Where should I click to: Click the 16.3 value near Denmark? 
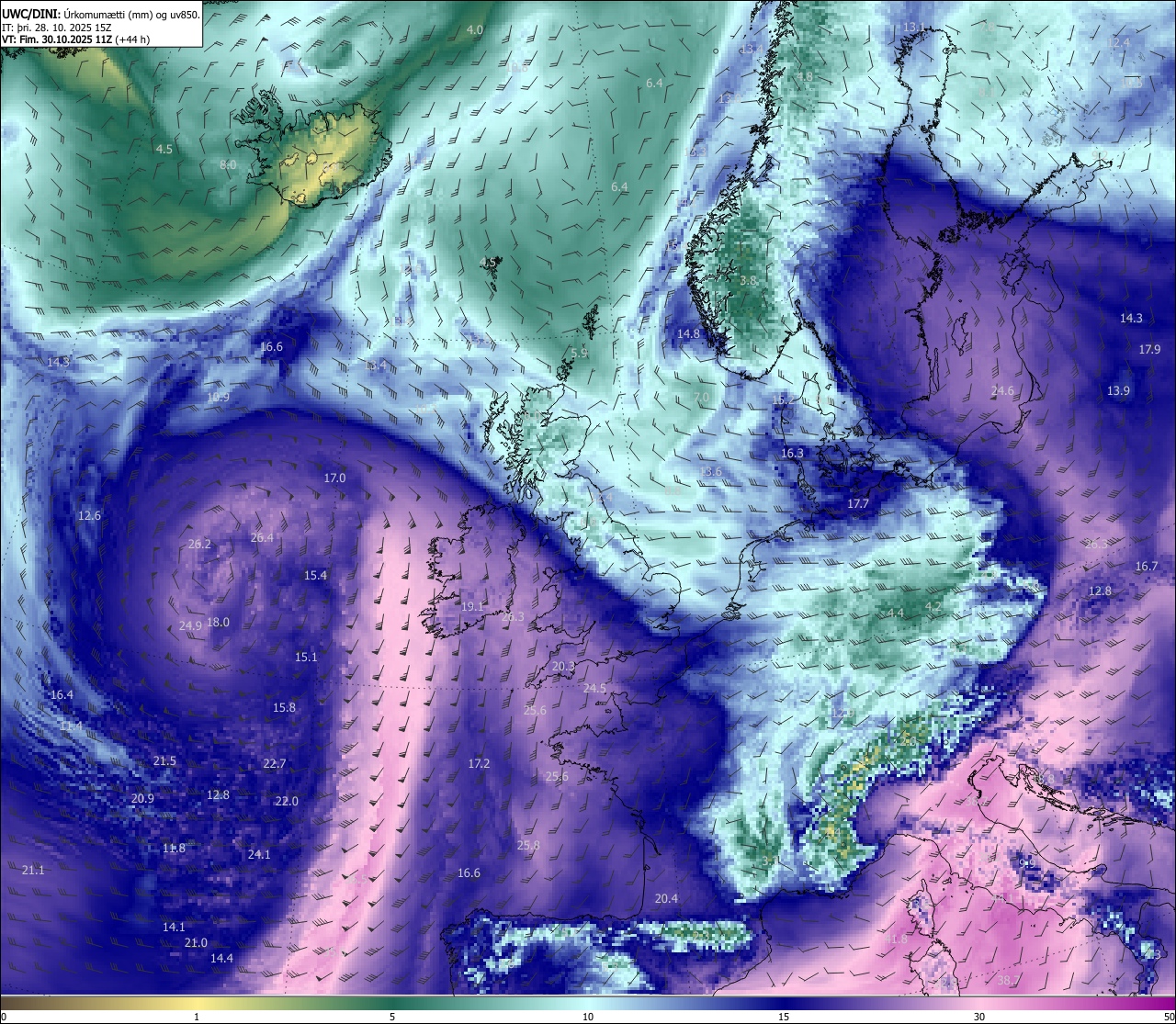[x=792, y=454]
